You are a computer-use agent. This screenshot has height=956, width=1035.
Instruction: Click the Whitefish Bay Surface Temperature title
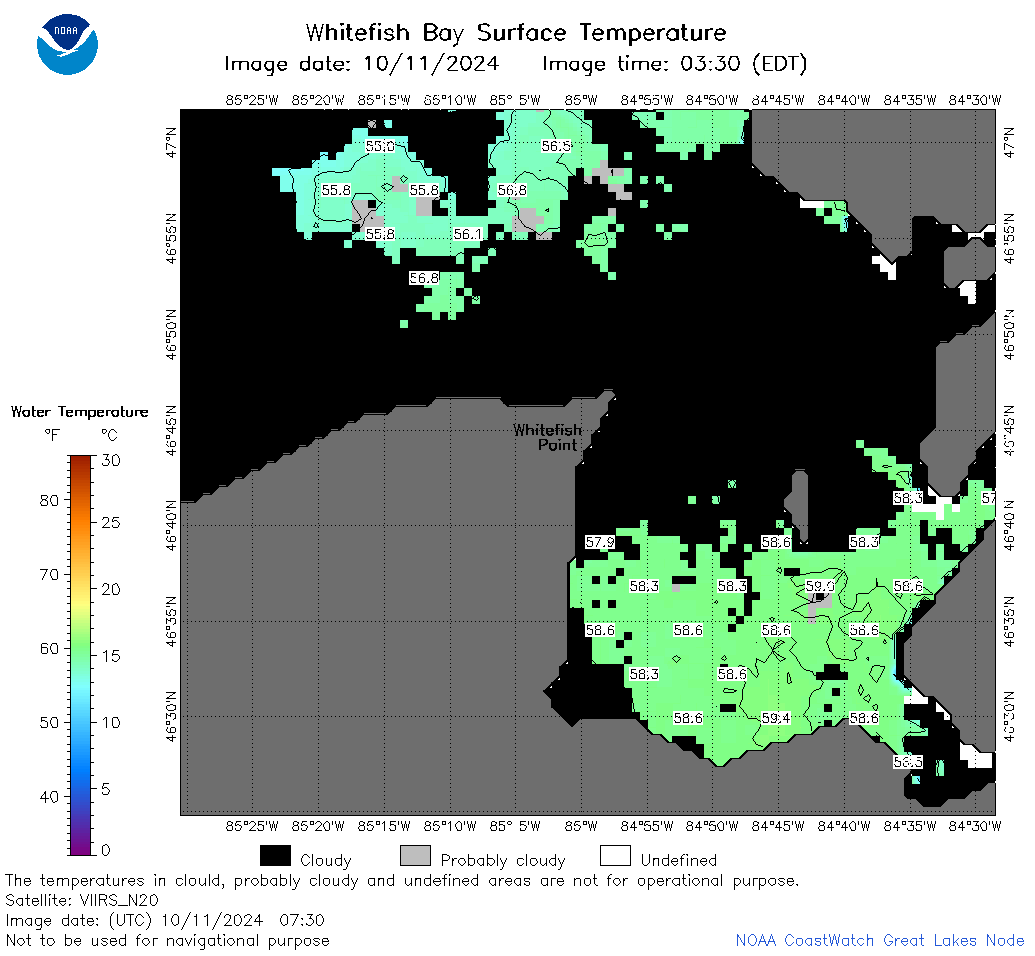tap(516, 32)
